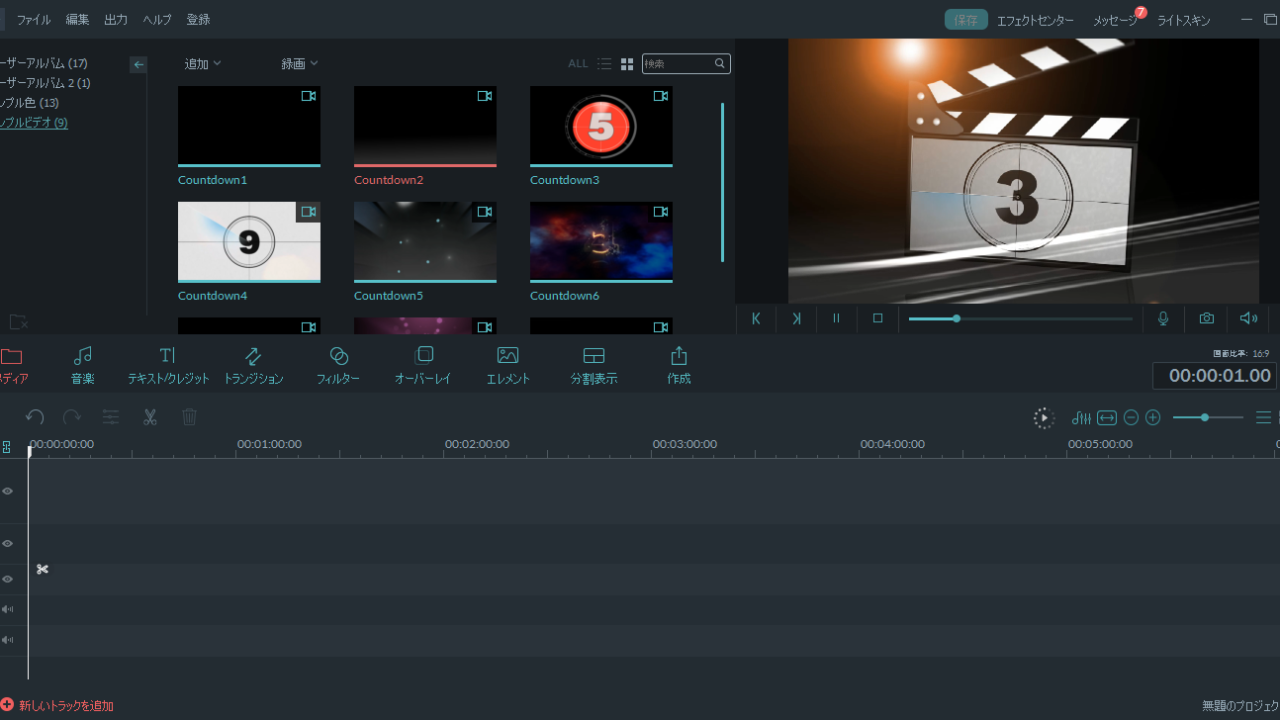Select ユーザーアルバム 2 (1) album

[x=45, y=83]
